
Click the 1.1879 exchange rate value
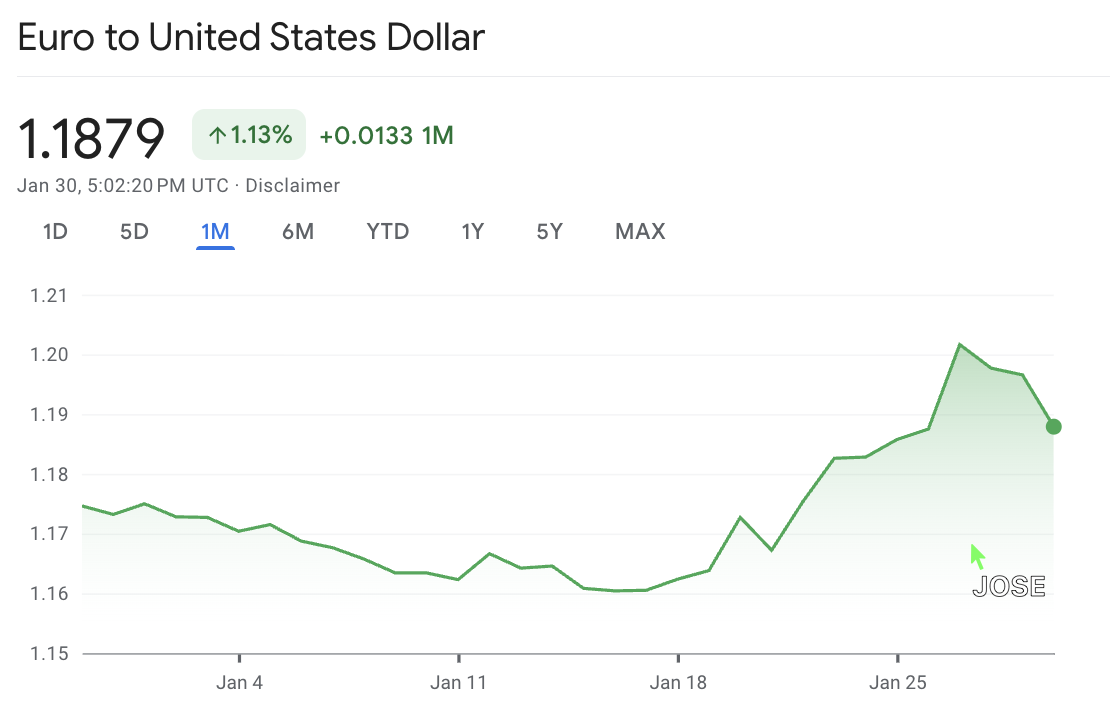pos(92,138)
